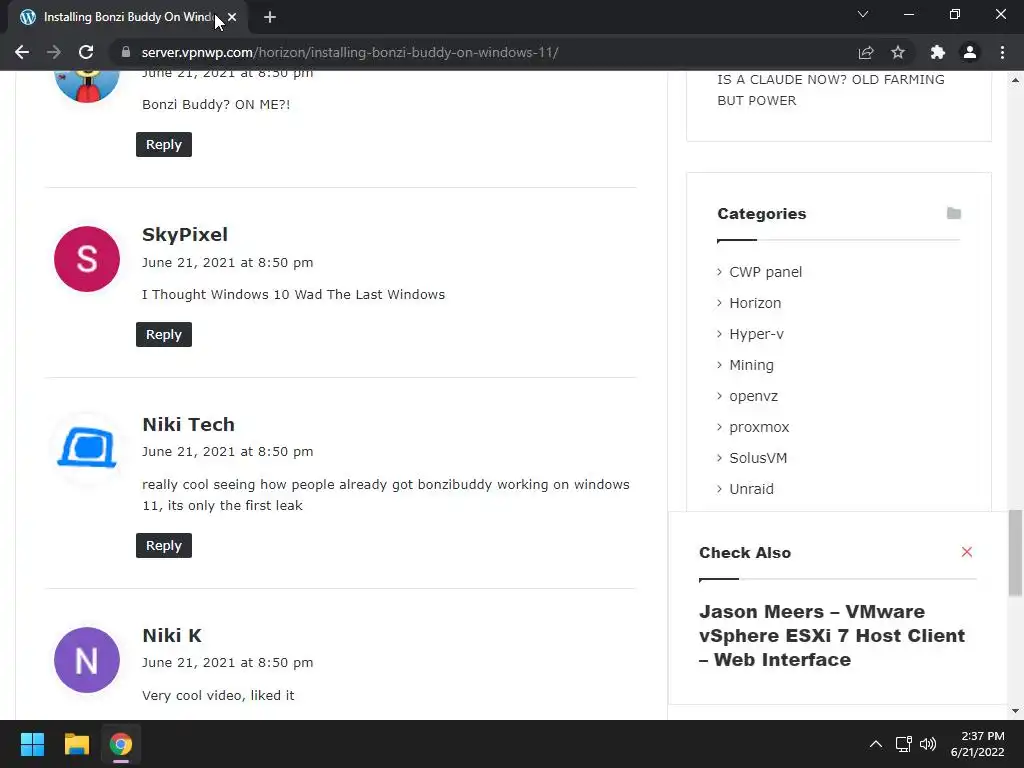1024x768 pixels.
Task: Click SkyPixel's comment date June 21, 2021
Action: 228,263
